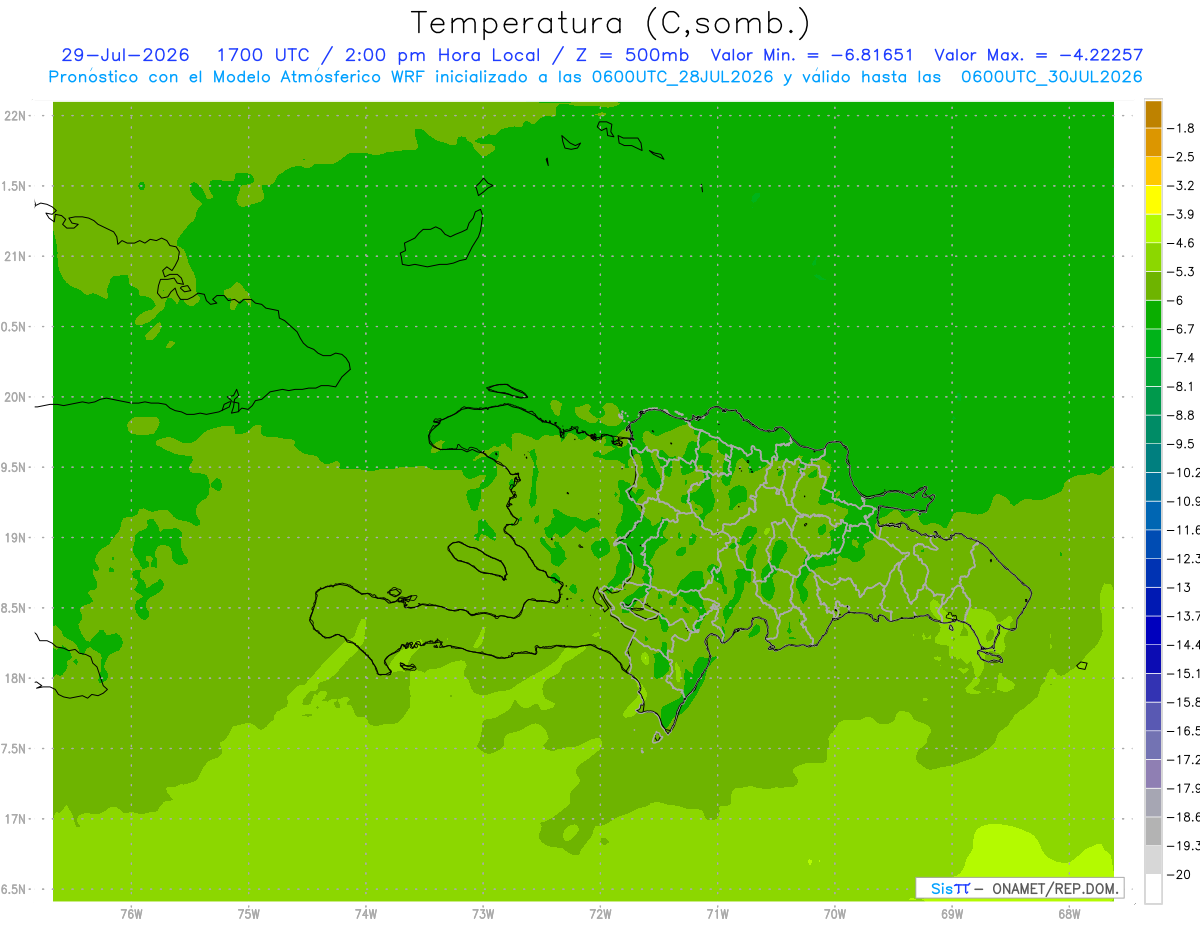Click initialization time '0600UTC_28JUL2026'
The image size is (1200, 927).
coord(675,76)
